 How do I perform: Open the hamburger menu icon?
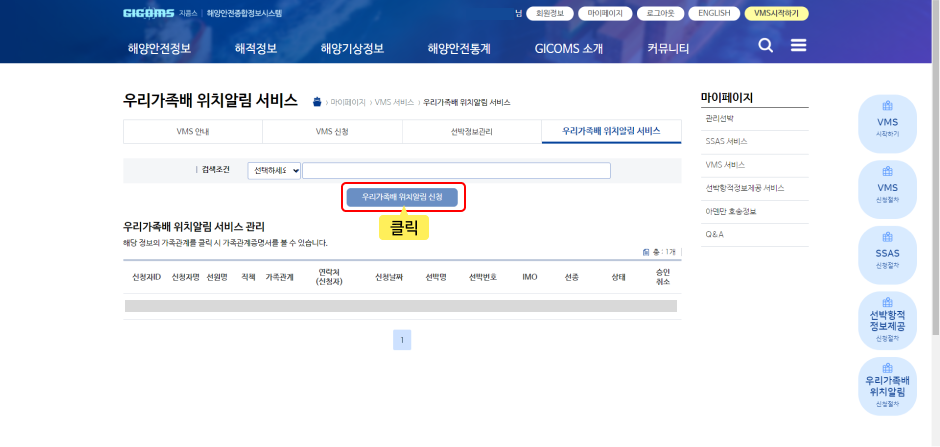click(798, 46)
